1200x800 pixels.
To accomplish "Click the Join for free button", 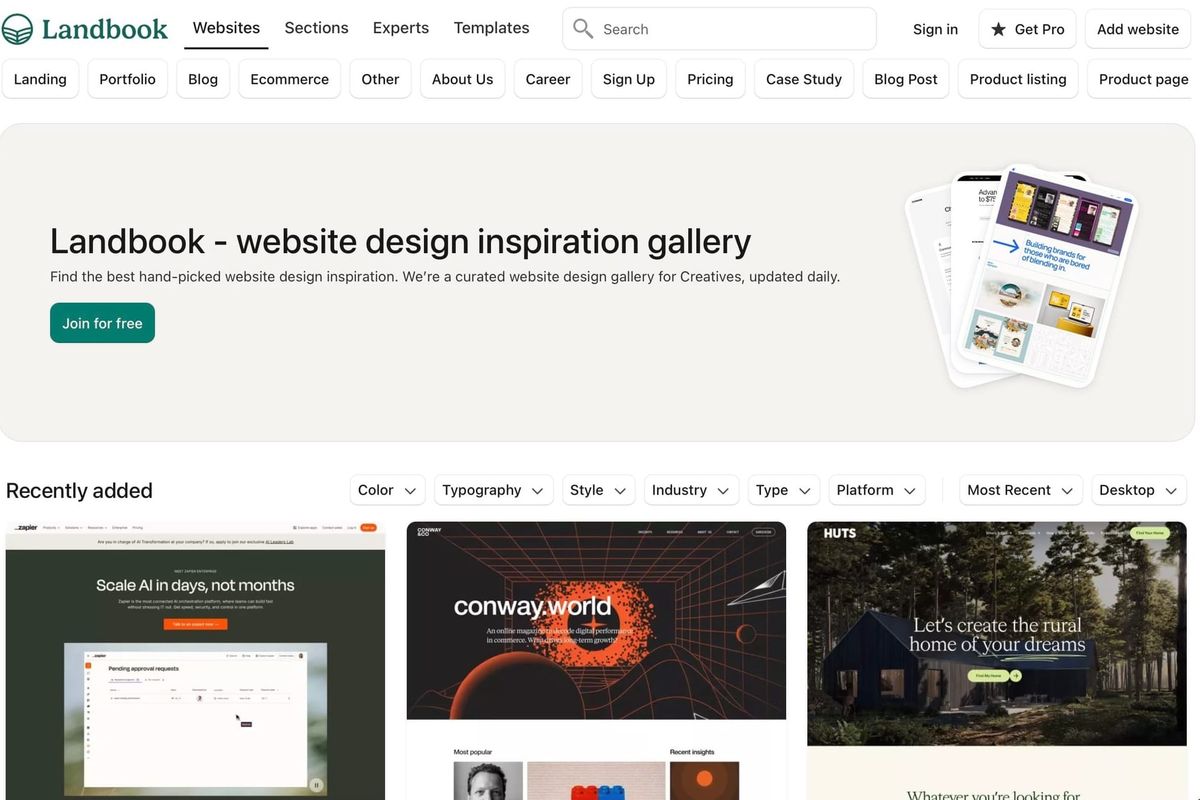I will [x=102, y=323].
